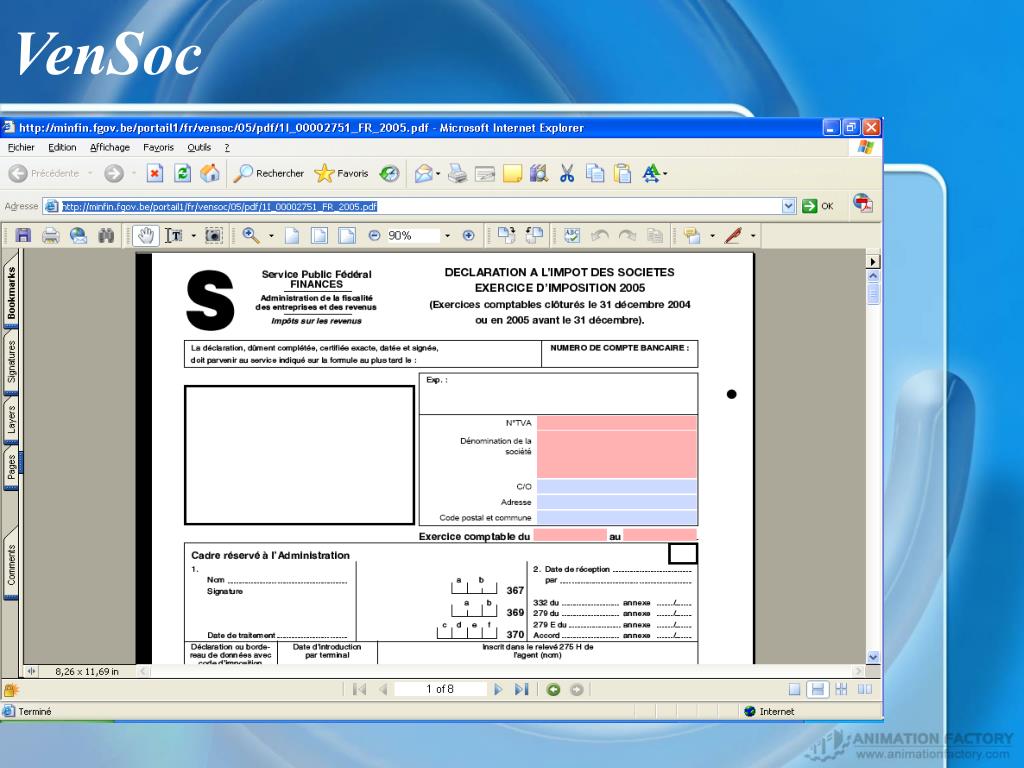1024x768 pixels.
Task: Open the Comments side tab
Action: coord(11,565)
